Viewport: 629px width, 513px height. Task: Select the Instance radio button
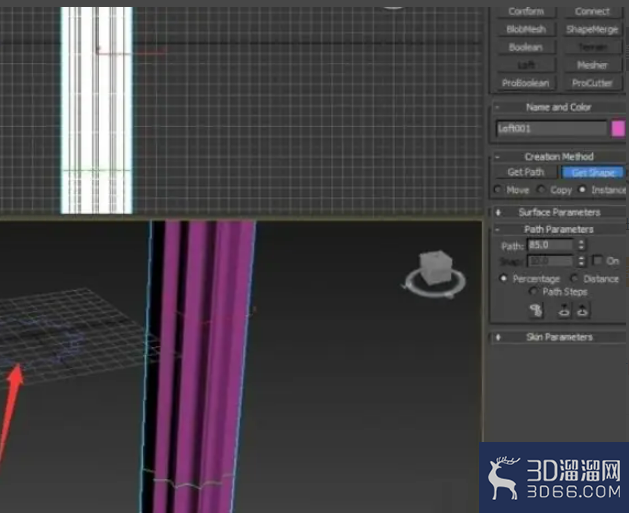(582, 189)
